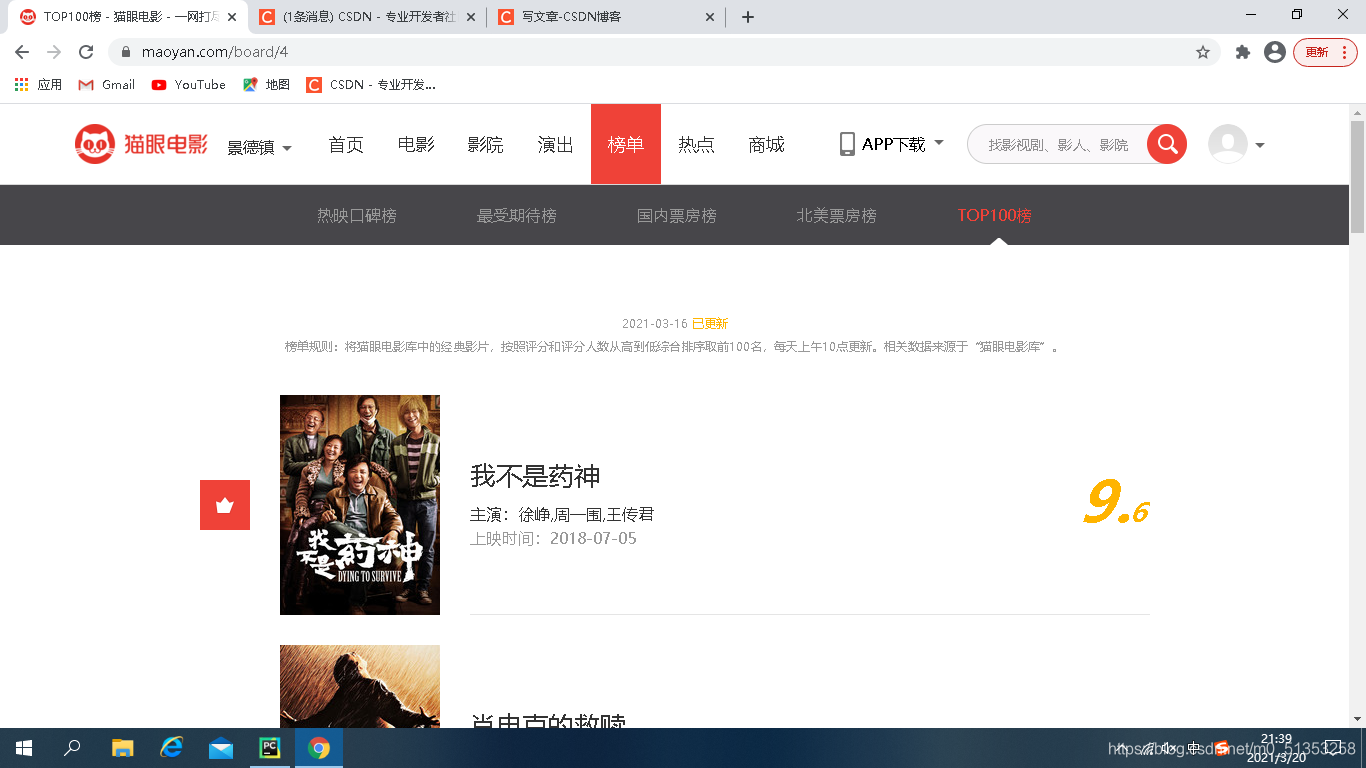Open File Explorer from the taskbar

(122, 748)
